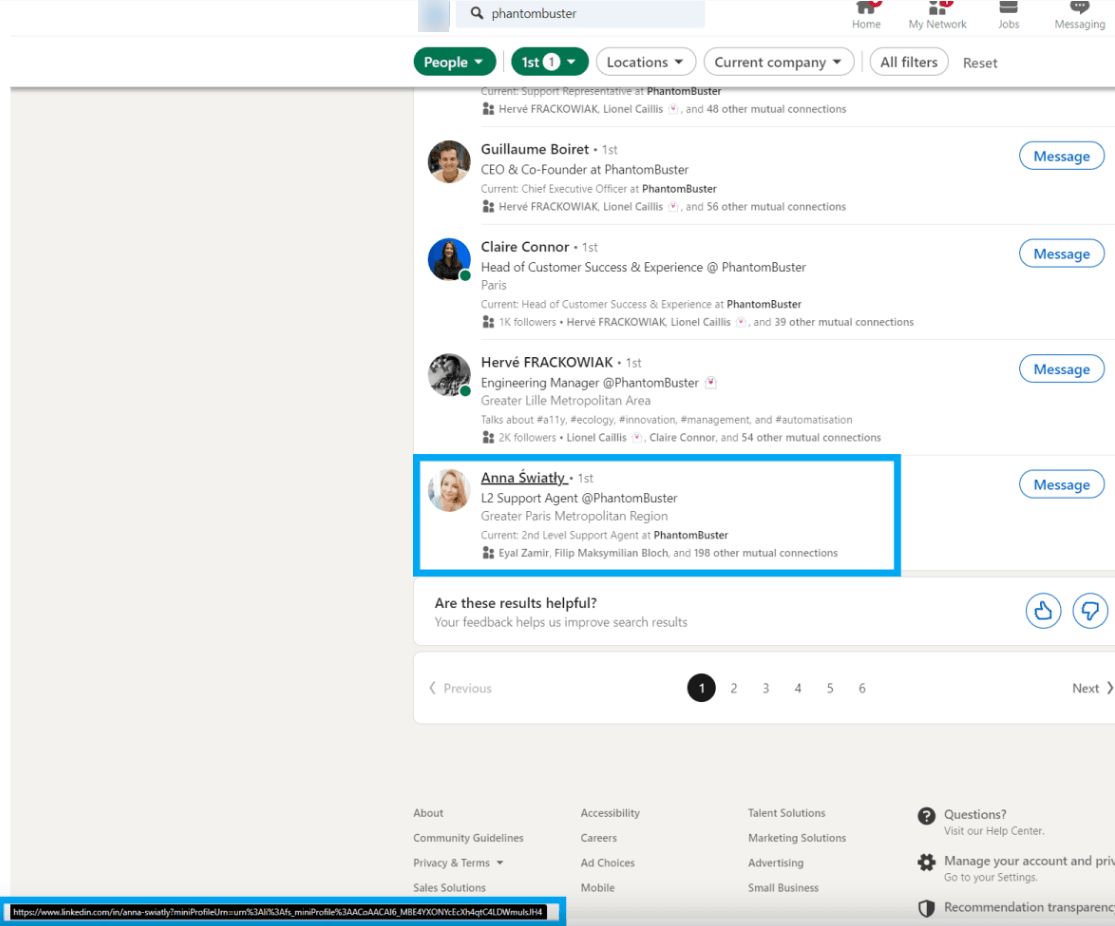Open Hervé FRACKOWIAK's profile name link
Screen dimensions: 1115x926
pos(546,362)
